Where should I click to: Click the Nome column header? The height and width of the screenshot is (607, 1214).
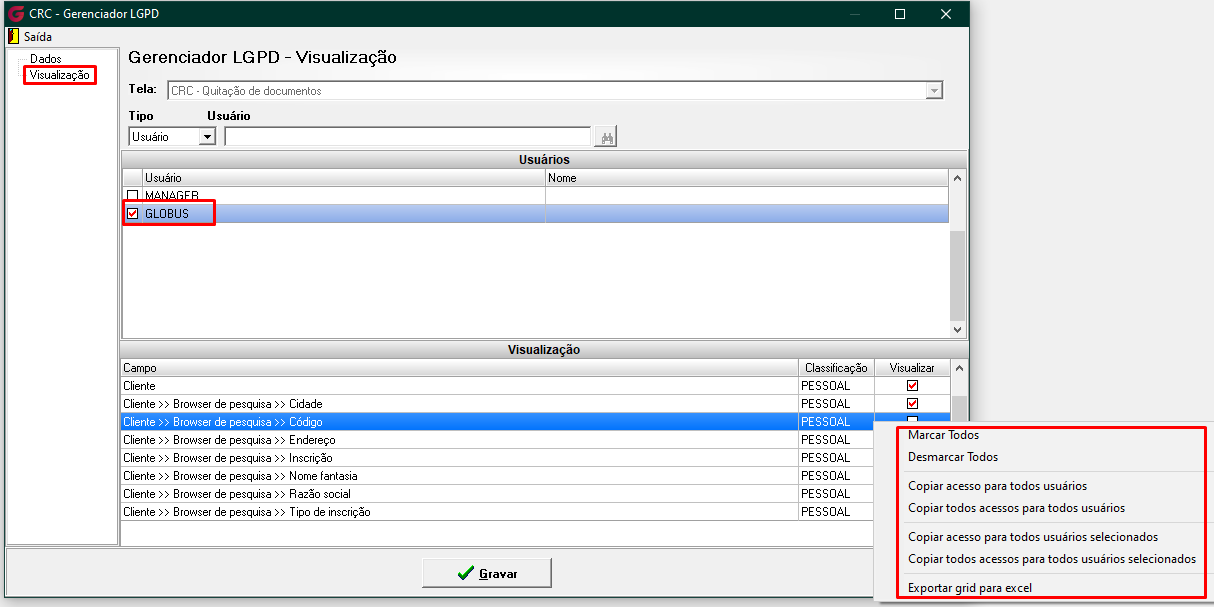748,178
